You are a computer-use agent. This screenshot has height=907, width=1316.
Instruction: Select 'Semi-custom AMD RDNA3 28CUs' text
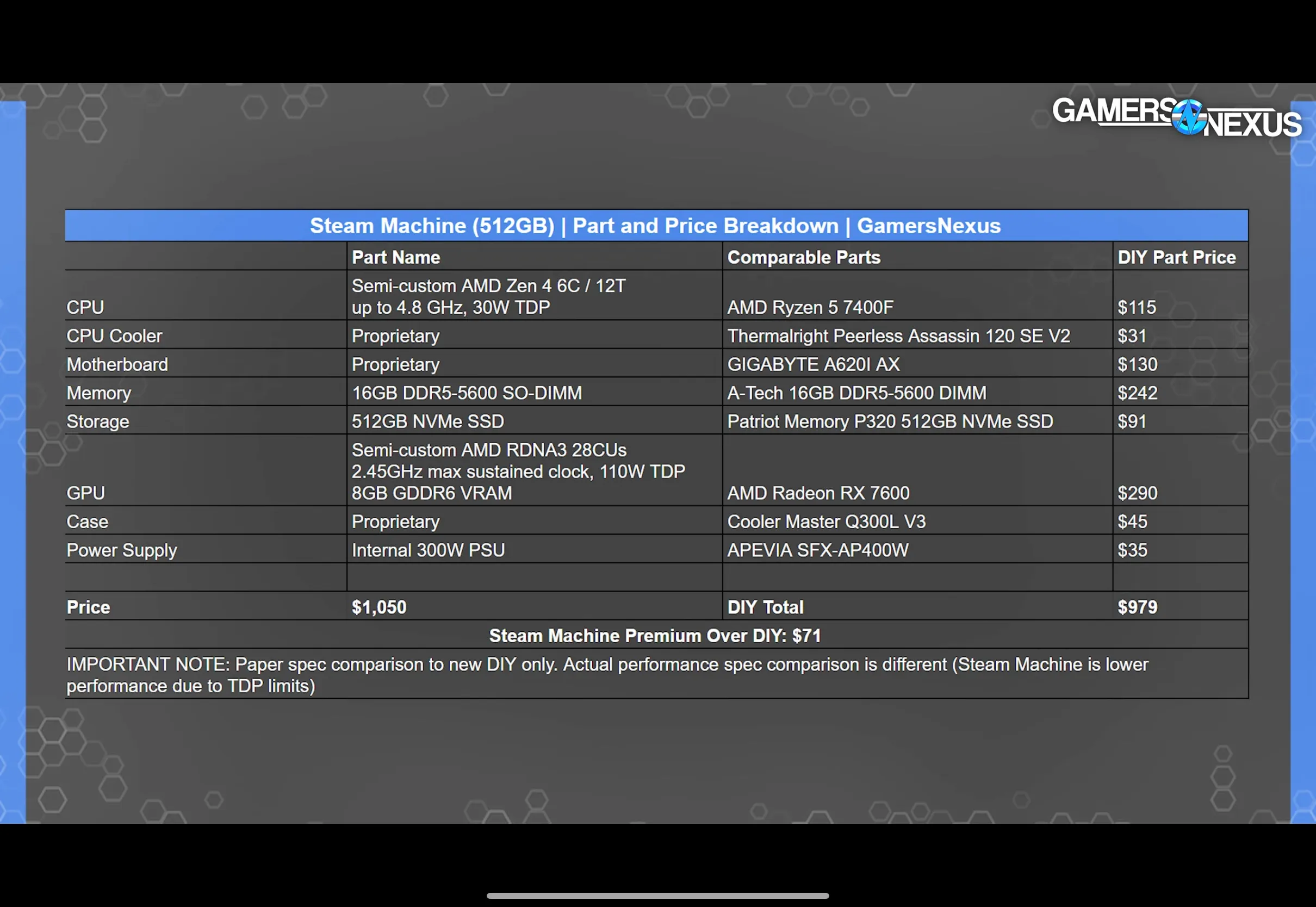pyautogui.click(x=489, y=450)
